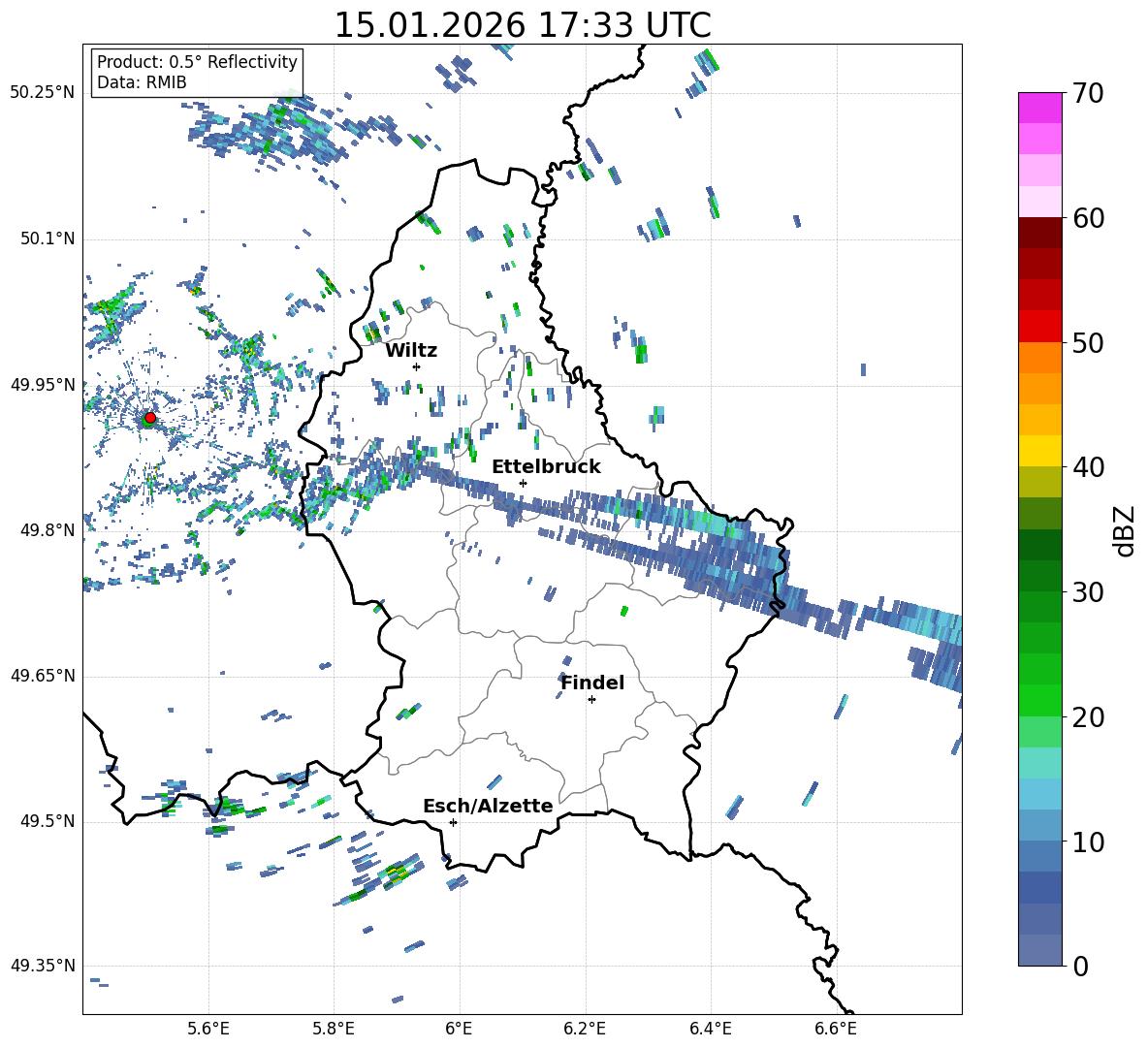Viewport: 1148px width, 1048px height.
Task: Click the 49.8°N latitude tick label
Action: tap(47, 530)
